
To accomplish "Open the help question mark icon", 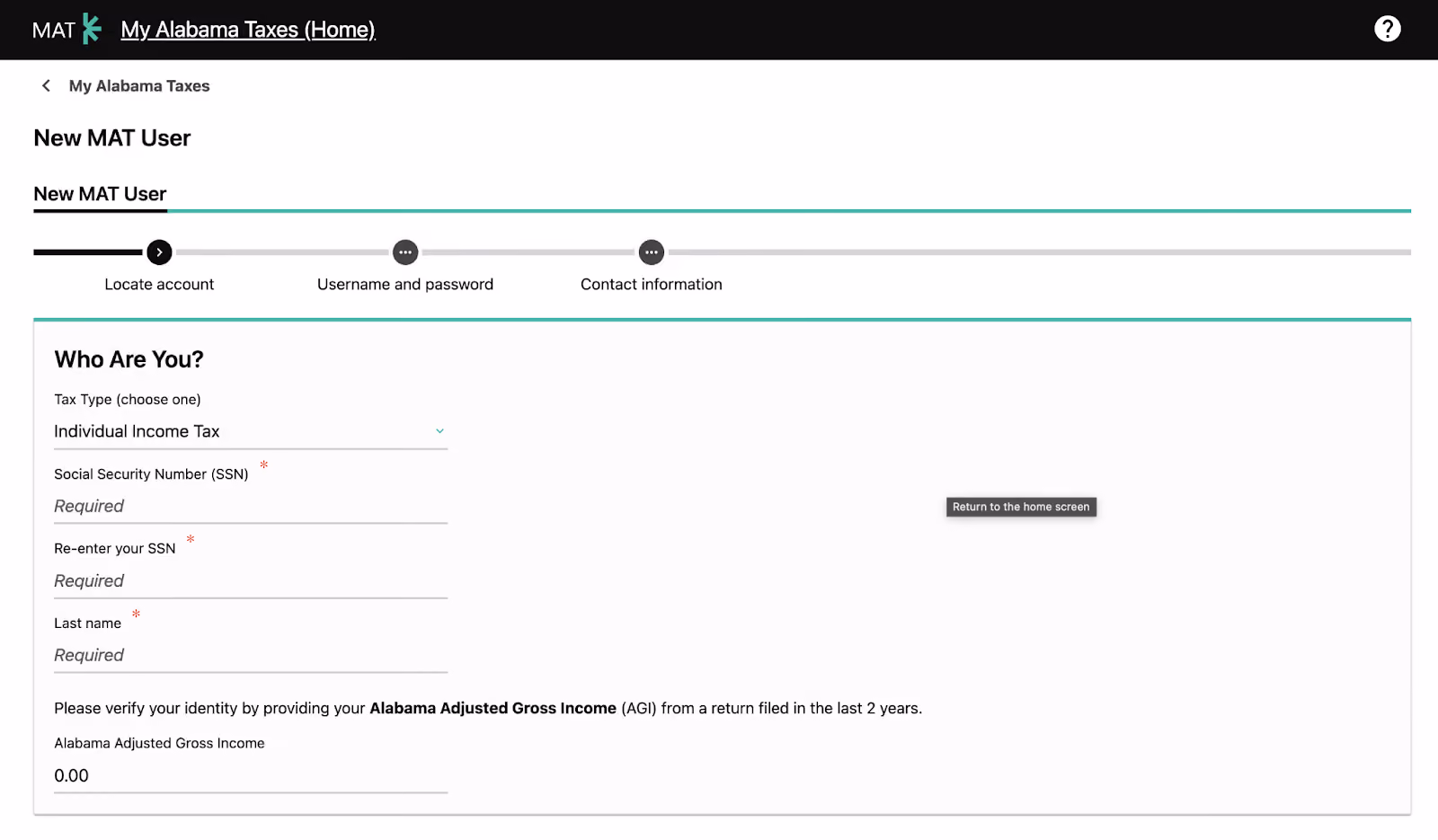I will coord(1387,29).
